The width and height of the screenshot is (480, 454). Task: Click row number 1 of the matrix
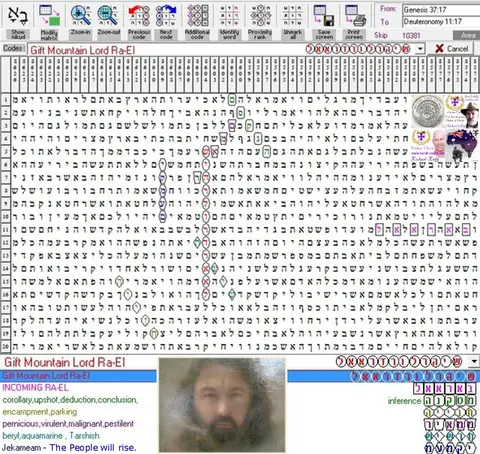pos(6,99)
